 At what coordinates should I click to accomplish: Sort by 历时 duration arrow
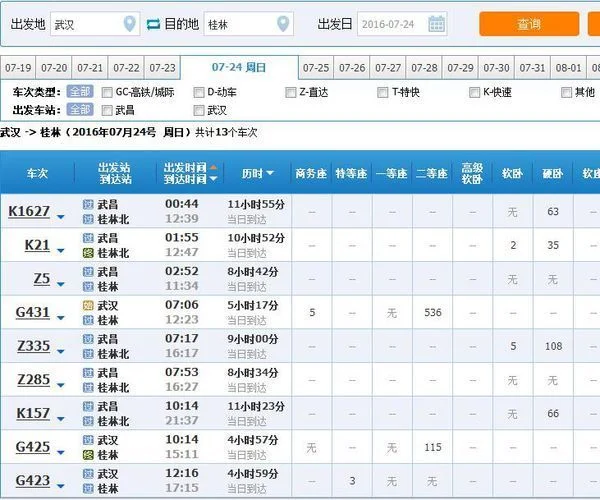click(270, 173)
